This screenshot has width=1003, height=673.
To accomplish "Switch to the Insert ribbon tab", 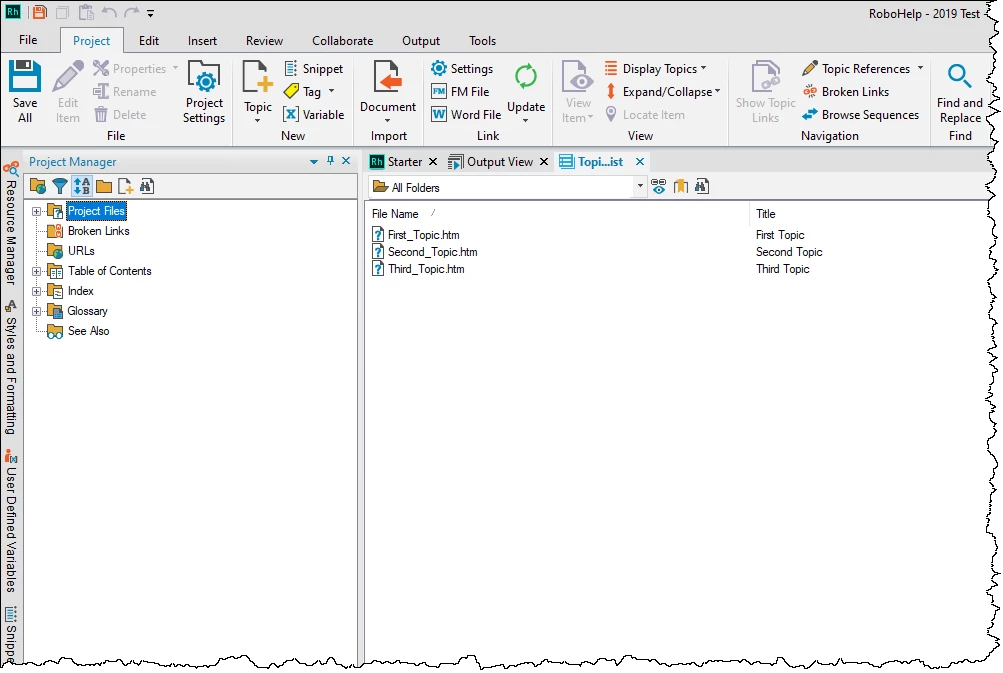I will coord(202,40).
